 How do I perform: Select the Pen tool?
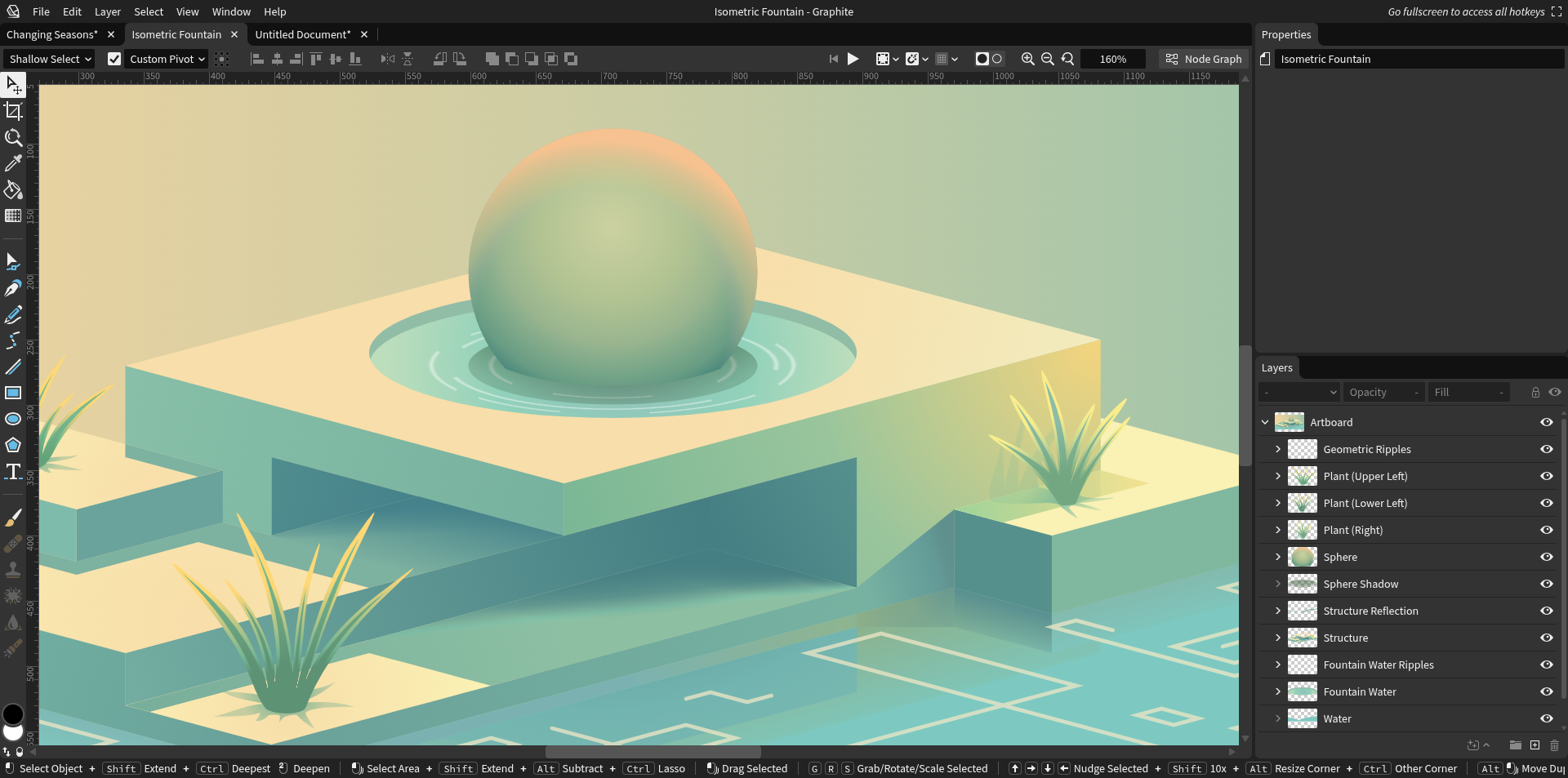click(13, 289)
